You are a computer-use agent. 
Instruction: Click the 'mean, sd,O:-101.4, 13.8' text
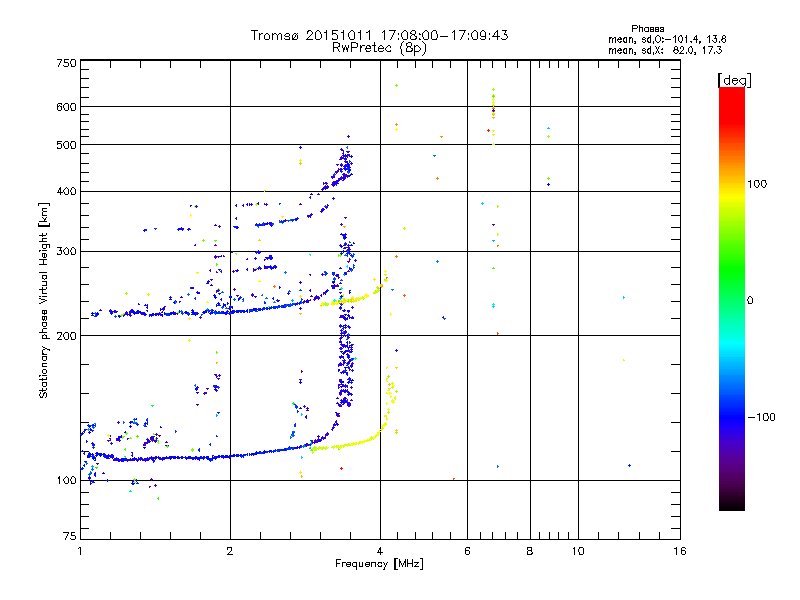click(x=667, y=39)
